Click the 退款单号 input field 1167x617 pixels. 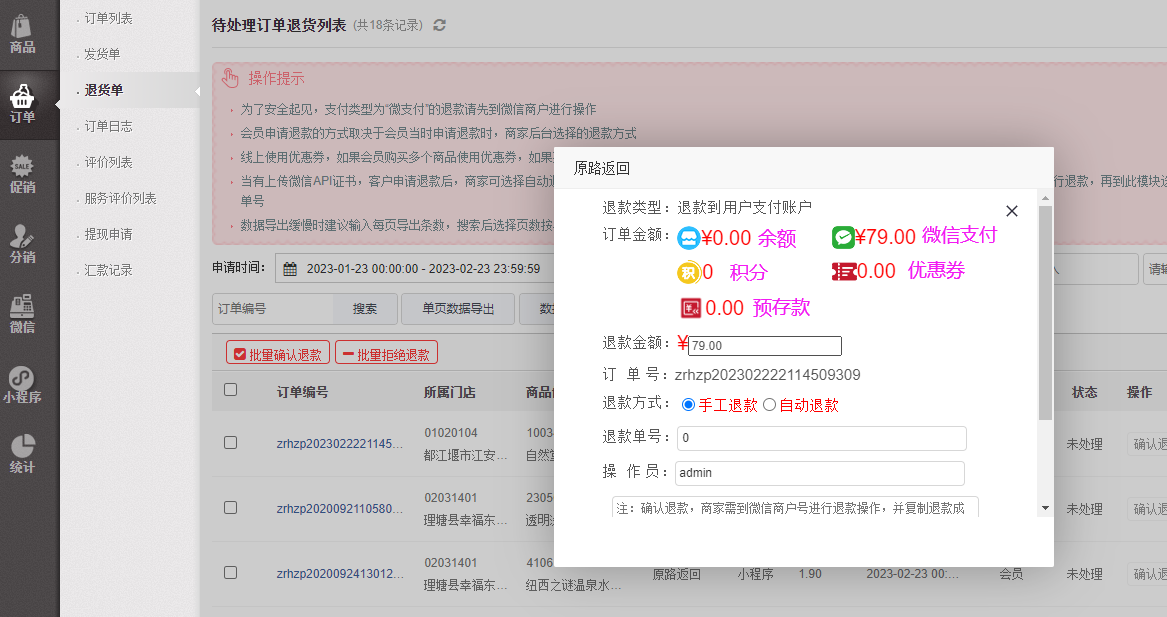(x=821, y=438)
